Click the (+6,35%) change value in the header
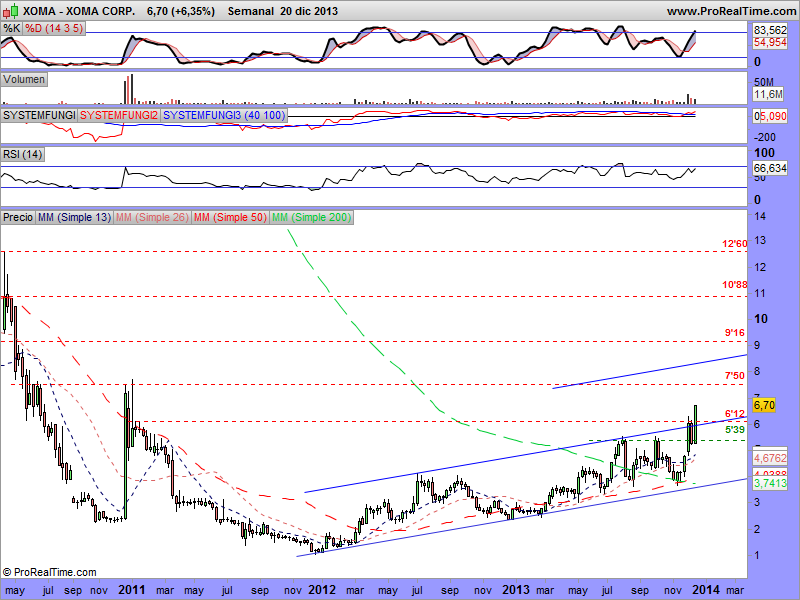800x600 pixels. pyautogui.click(x=191, y=11)
